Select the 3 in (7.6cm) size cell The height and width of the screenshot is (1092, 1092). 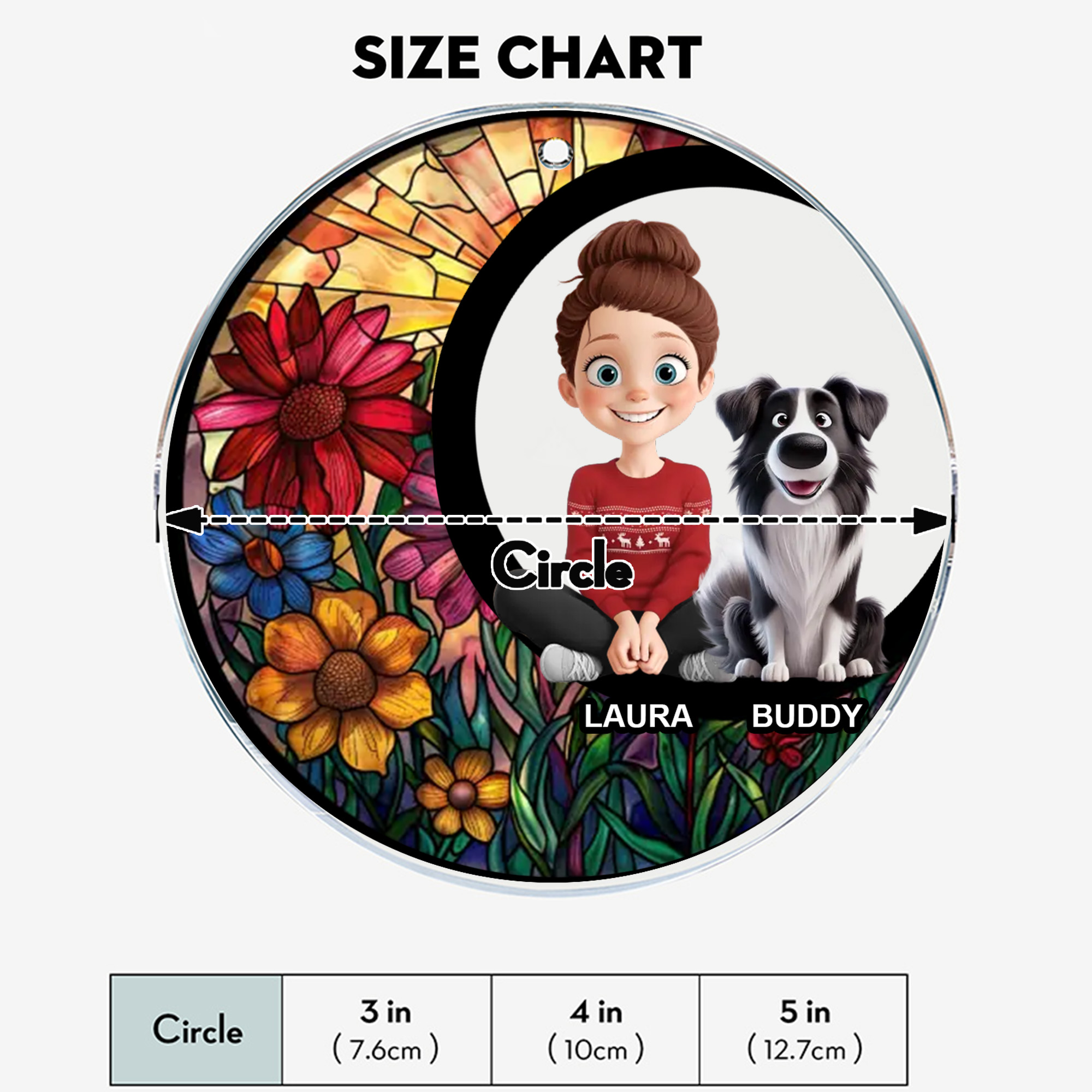[386, 1029]
